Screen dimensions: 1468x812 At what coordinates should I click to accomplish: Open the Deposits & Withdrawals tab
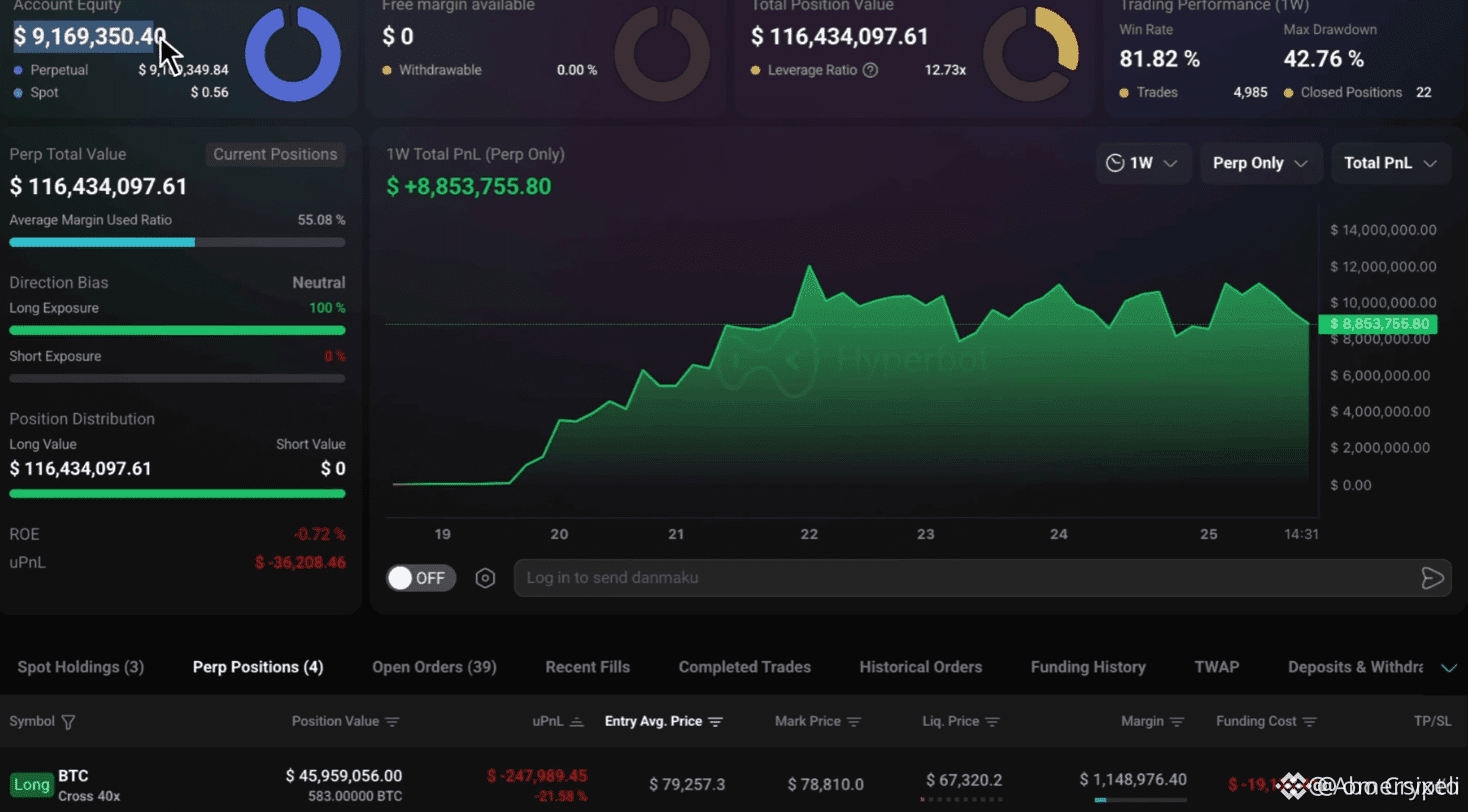pos(1355,667)
